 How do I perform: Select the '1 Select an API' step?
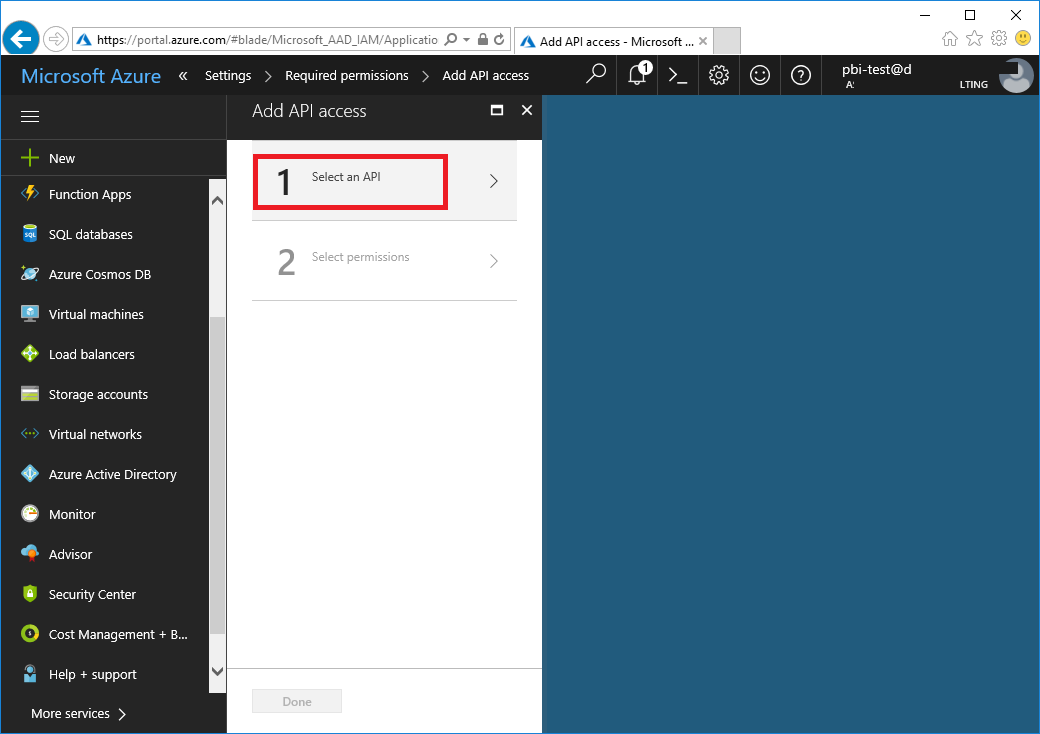(x=385, y=181)
